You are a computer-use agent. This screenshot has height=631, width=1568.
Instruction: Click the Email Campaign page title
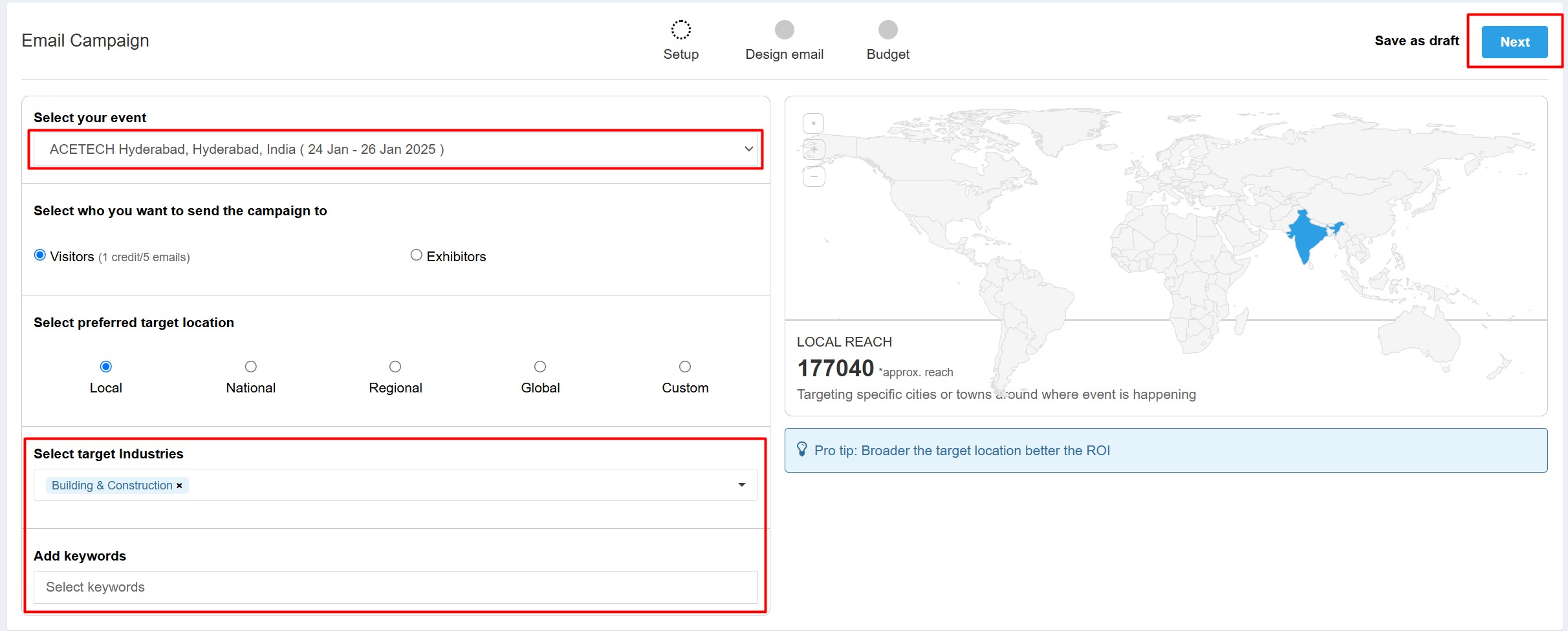pyautogui.click(x=85, y=41)
